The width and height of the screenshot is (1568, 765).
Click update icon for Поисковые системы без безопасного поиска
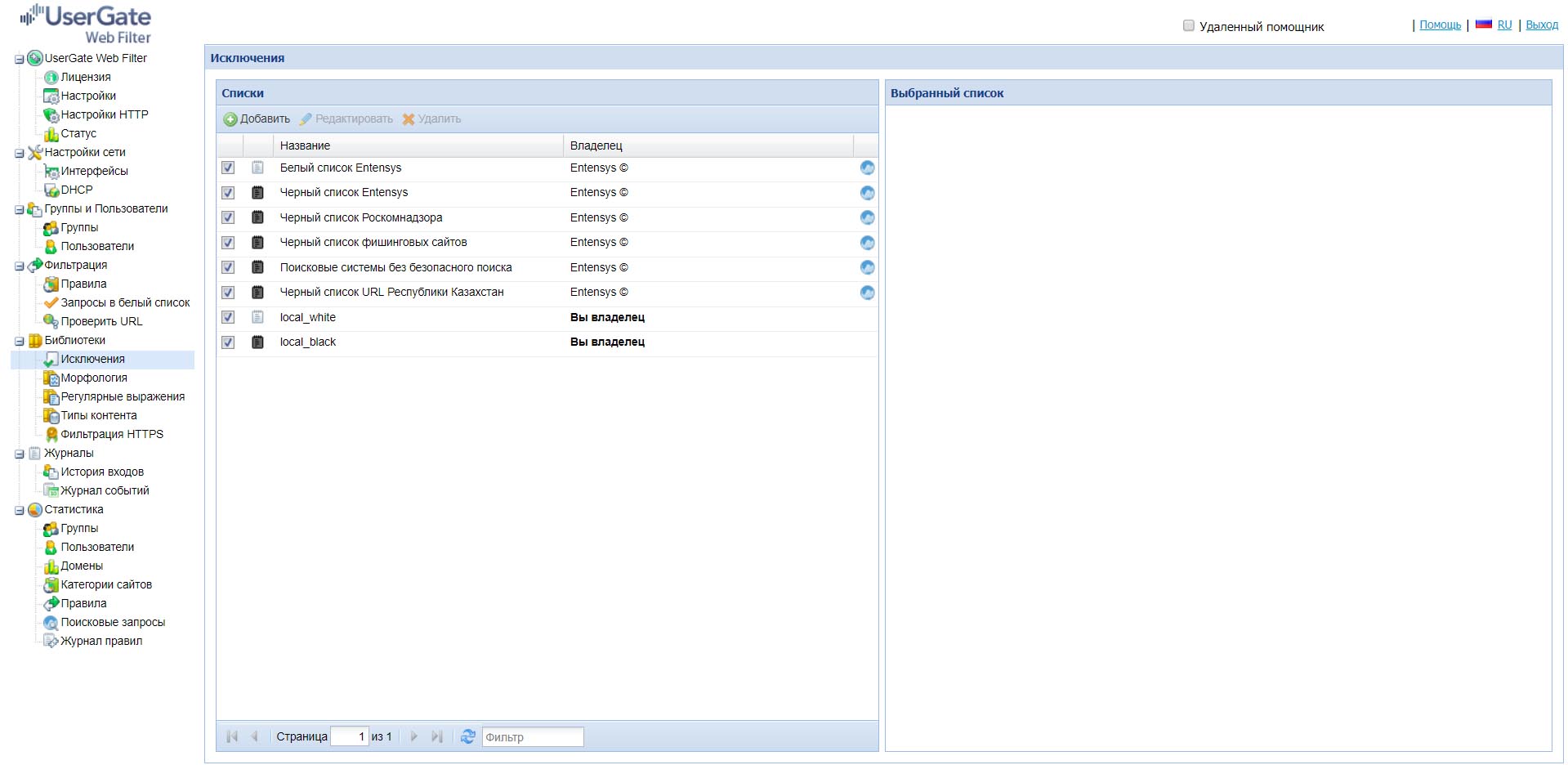(867, 267)
